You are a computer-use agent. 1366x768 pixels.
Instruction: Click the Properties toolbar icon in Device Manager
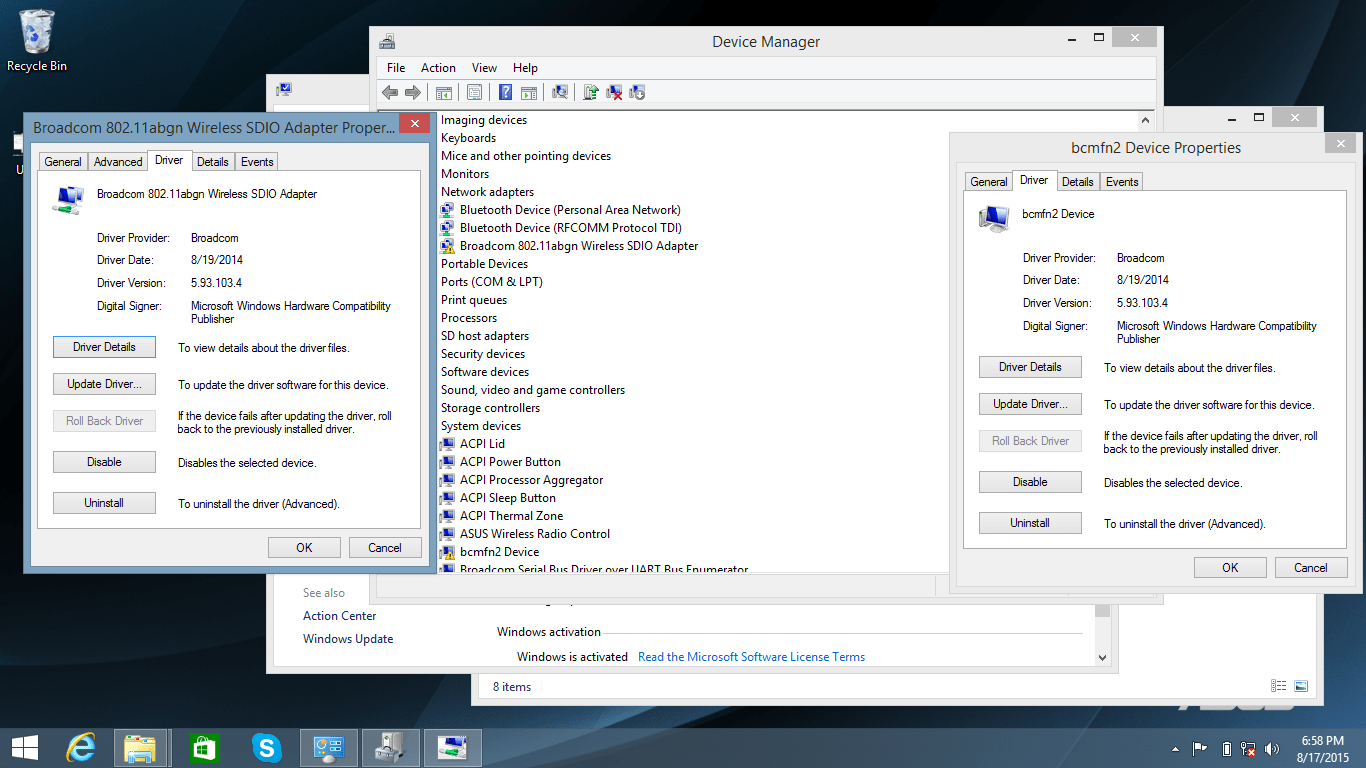(x=474, y=92)
